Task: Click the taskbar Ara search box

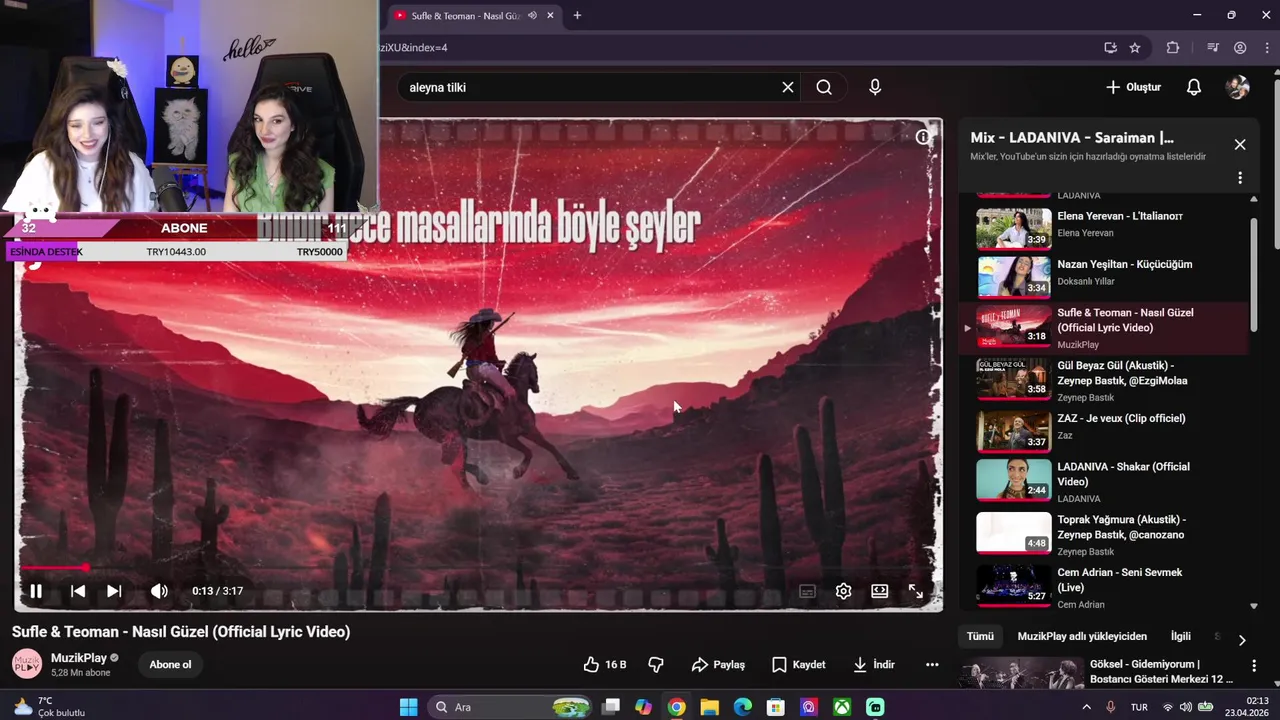Action: coord(510,707)
